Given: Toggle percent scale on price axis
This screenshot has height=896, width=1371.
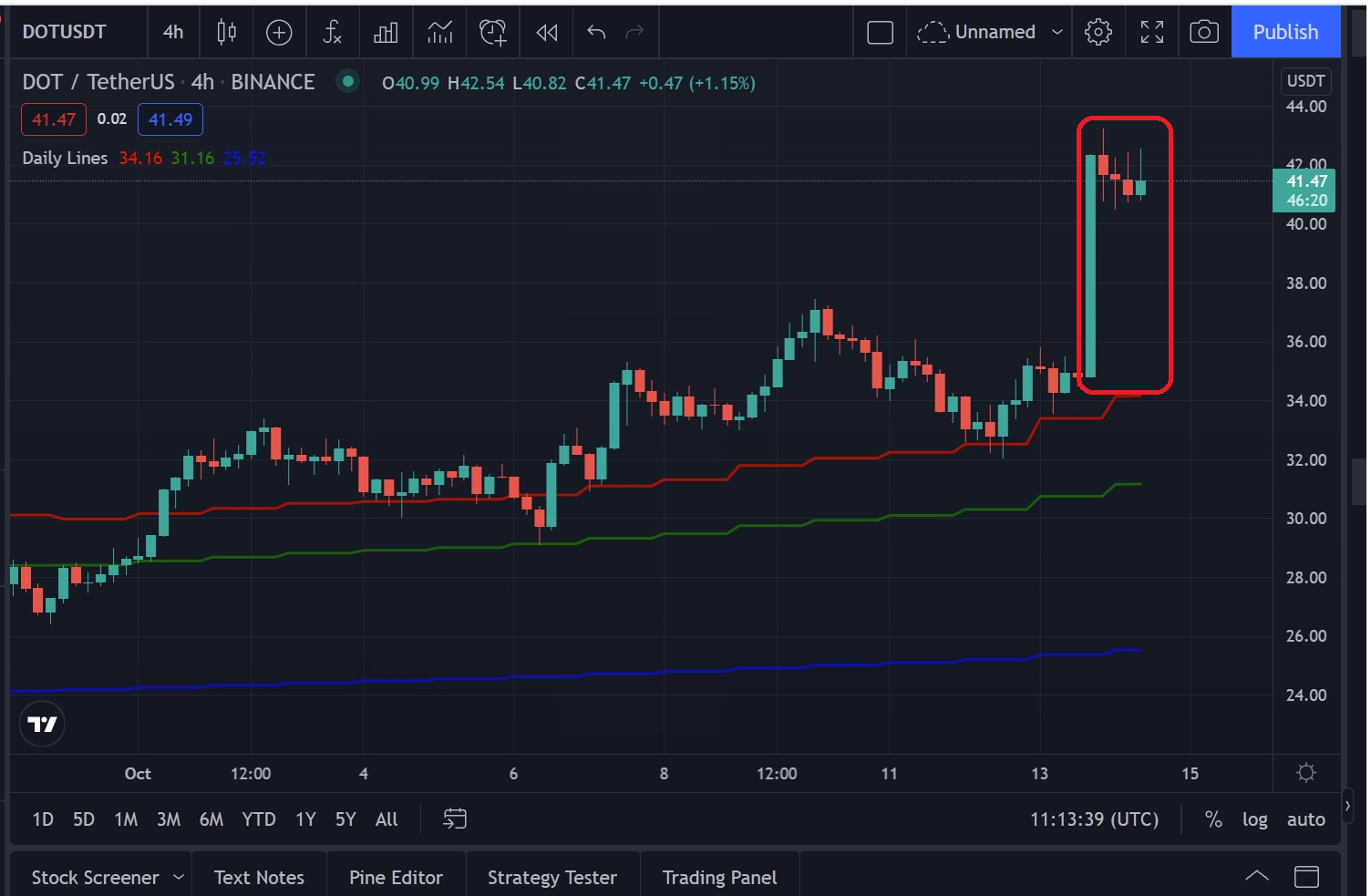Looking at the screenshot, I should [1213, 819].
